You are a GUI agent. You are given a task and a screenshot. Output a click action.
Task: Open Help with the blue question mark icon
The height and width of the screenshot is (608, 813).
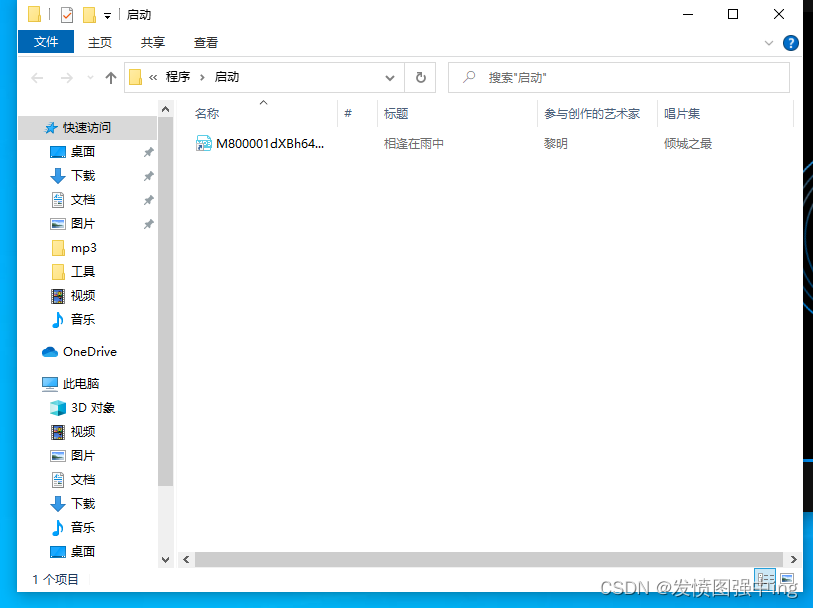(x=790, y=43)
